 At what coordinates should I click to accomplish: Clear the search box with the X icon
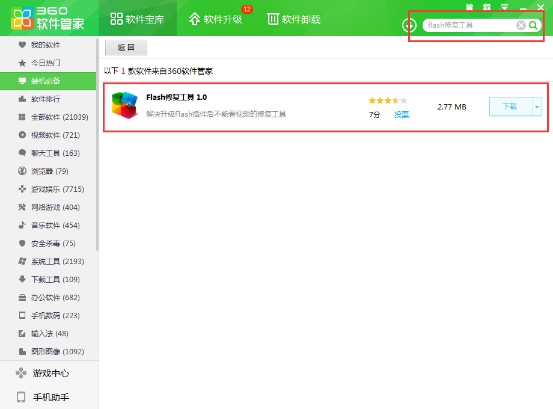[521, 25]
